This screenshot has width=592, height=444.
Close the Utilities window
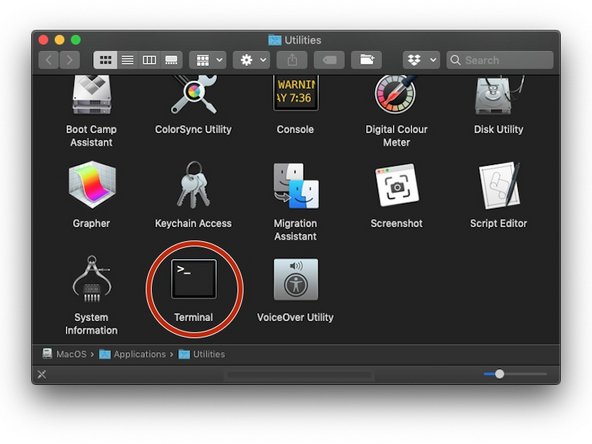[44, 40]
